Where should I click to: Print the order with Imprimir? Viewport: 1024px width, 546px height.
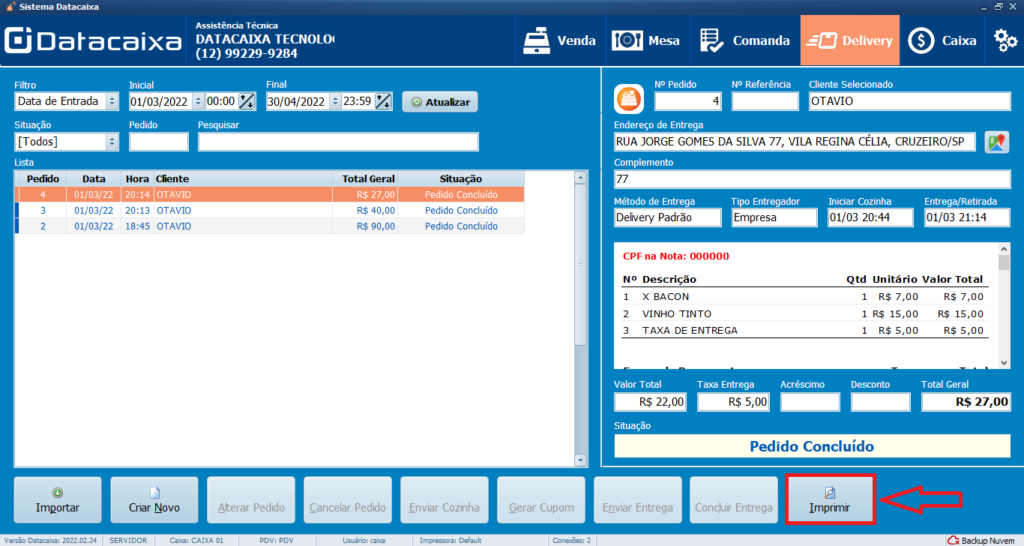pyautogui.click(x=831, y=499)
